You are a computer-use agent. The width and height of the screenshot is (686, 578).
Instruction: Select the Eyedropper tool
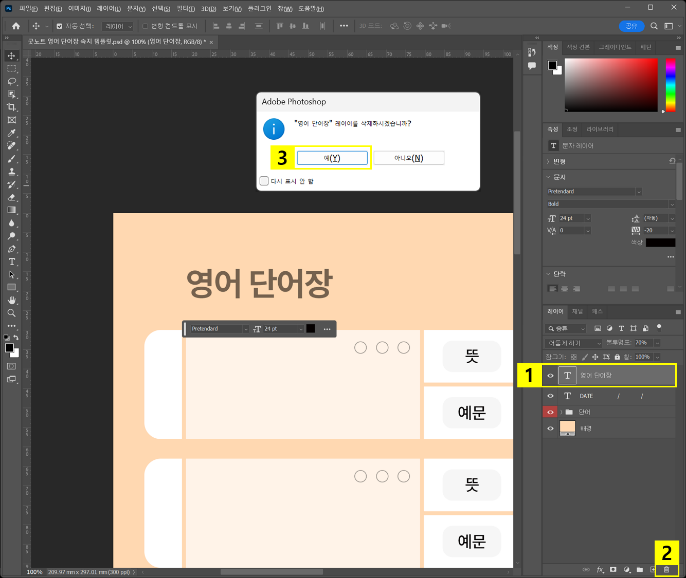tap(11, 132)
